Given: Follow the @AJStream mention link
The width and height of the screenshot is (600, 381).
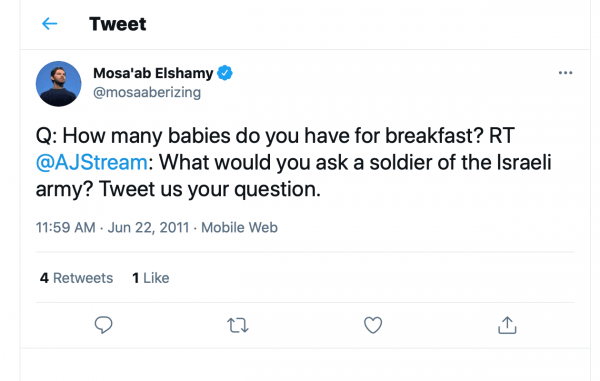Looking at the screenshot, I should point(92,162).
